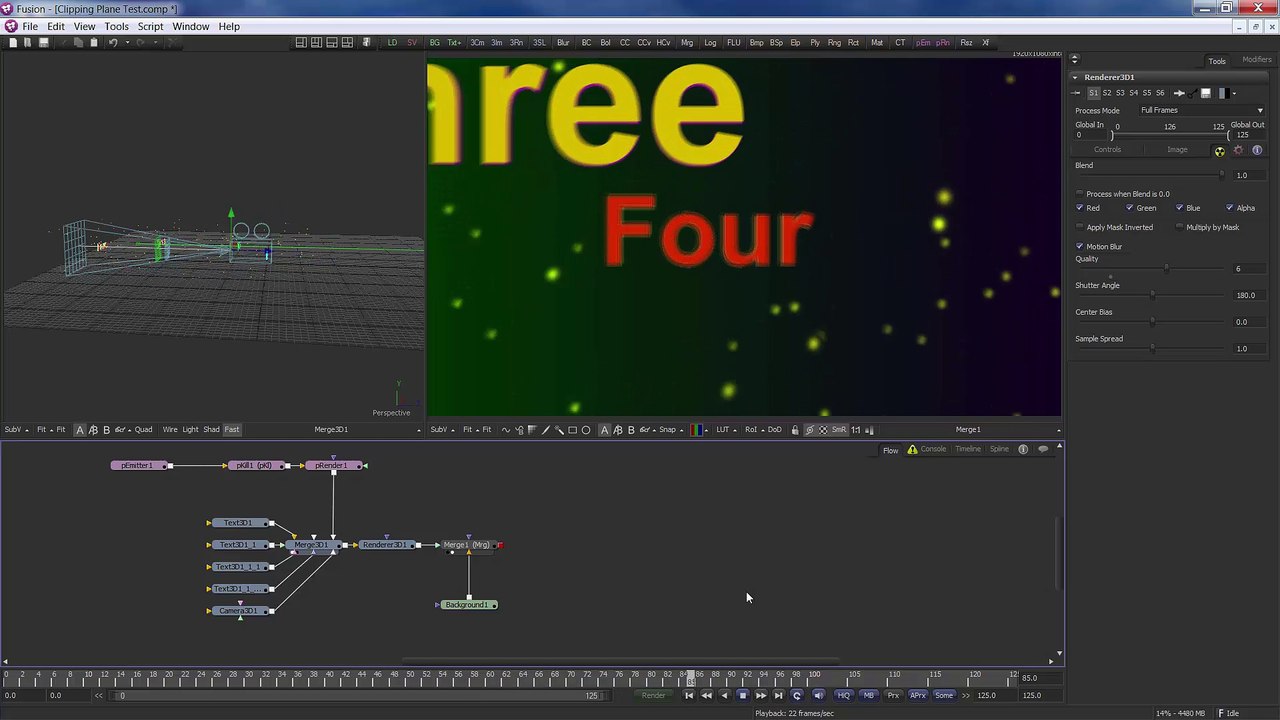Open the LUT dropdown in right viewer
The height and width of the screenshot is (720, 1280).
(x=725, y=430)
